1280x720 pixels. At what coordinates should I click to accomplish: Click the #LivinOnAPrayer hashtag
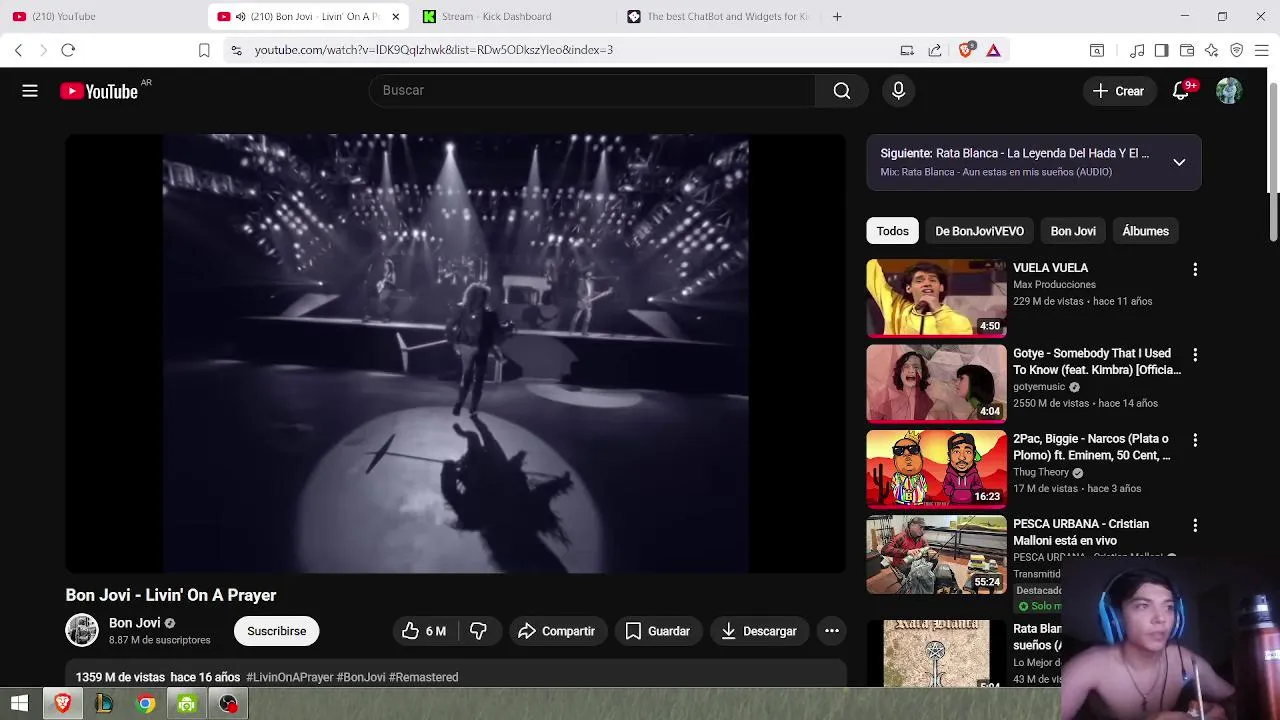coord(290,677)
